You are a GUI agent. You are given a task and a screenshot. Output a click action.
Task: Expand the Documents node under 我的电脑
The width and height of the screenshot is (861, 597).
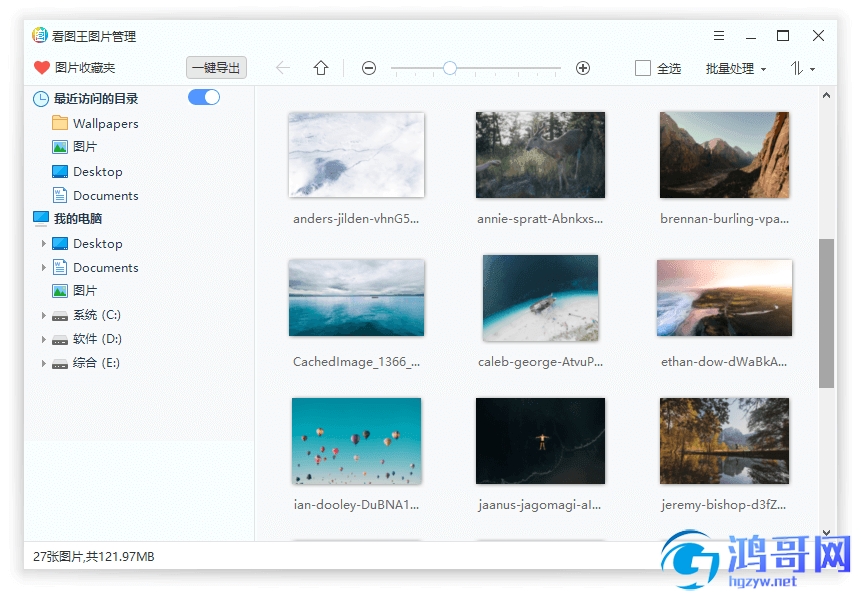43,267
